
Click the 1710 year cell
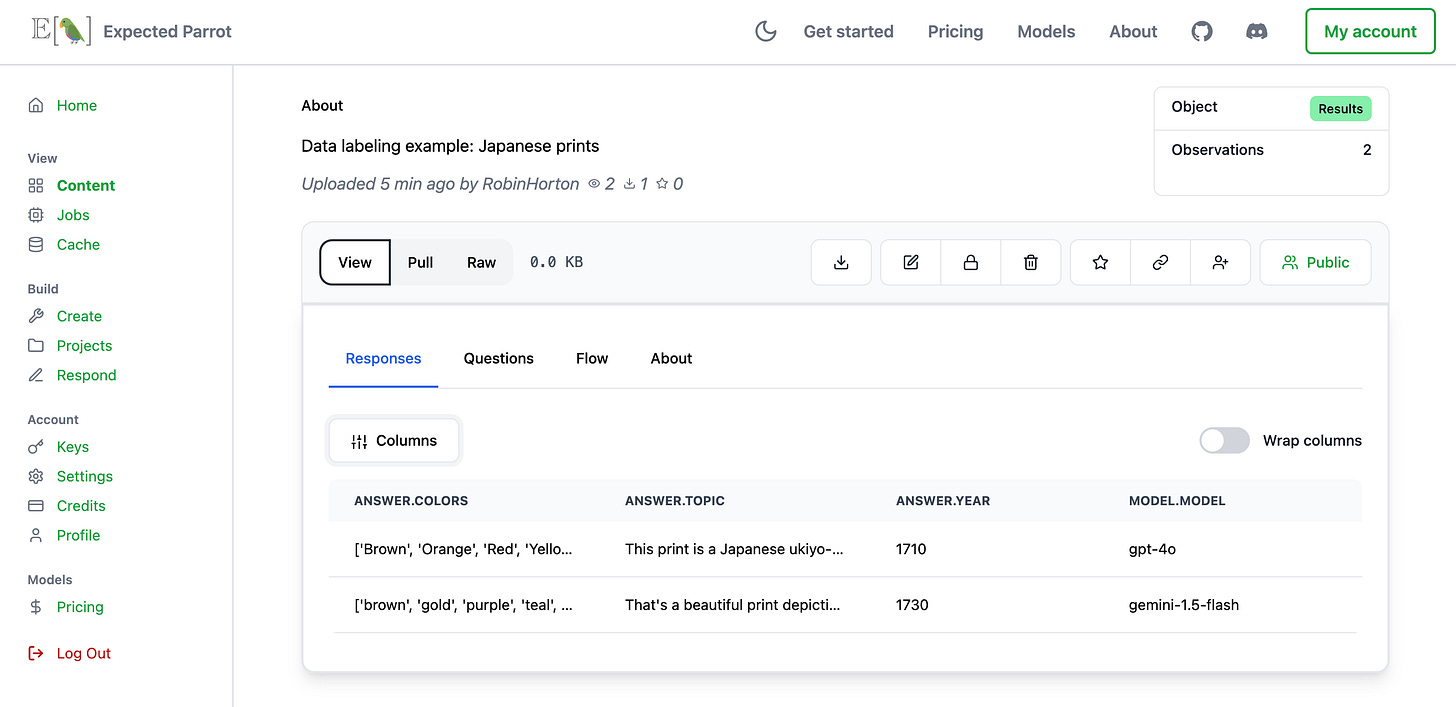coord(911,549)
